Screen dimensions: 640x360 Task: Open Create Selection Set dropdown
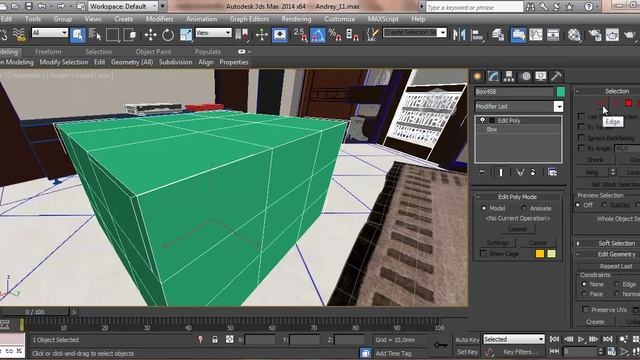coord(415,33)
